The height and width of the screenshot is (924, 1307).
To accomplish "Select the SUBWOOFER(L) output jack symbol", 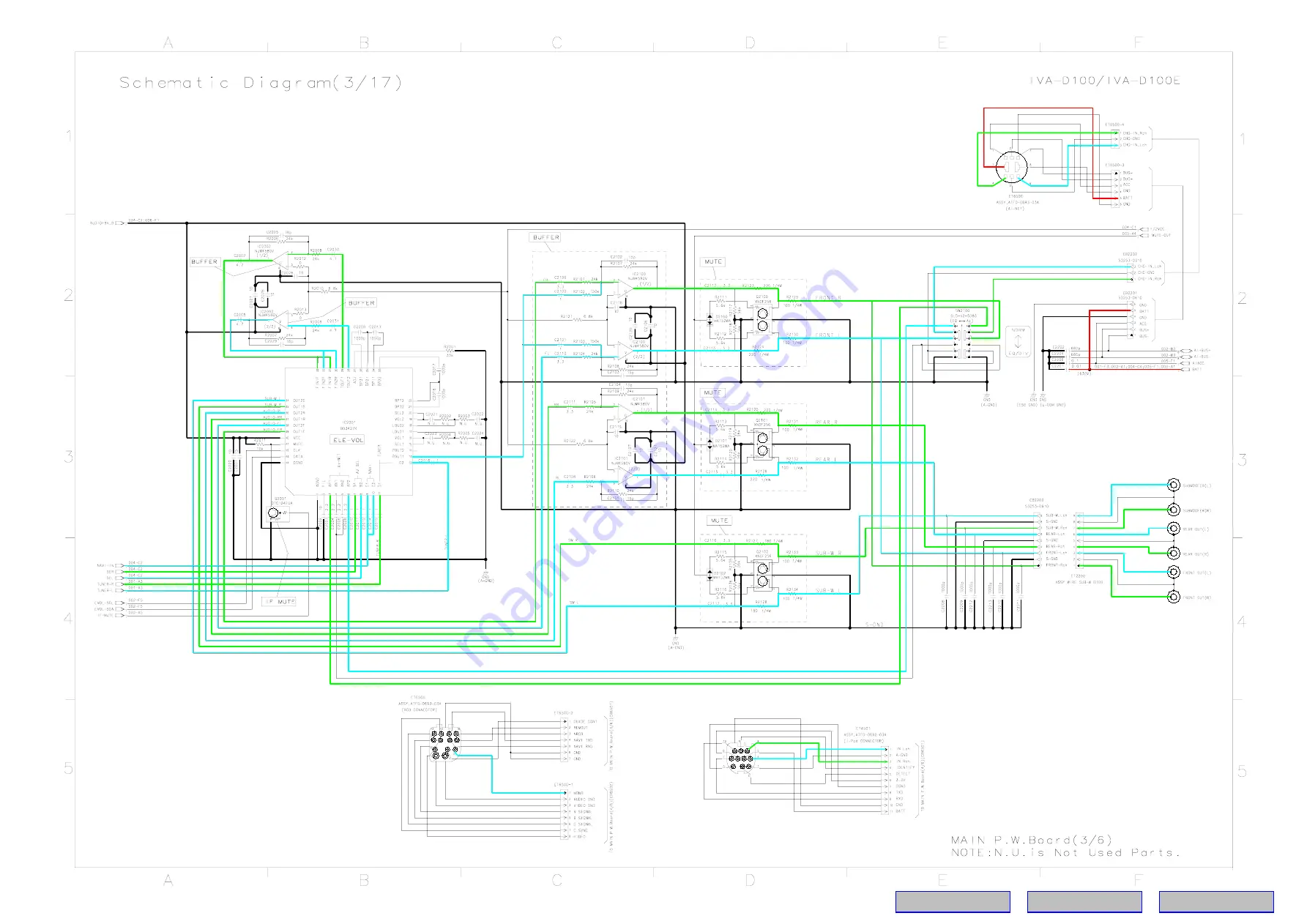I will pos(1173,485).
